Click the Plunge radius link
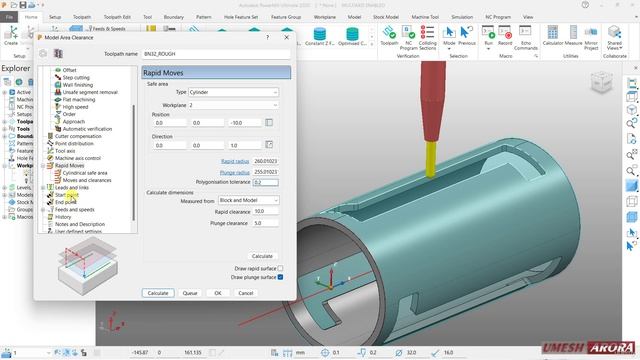This screenshot has width=640, height=360. click(x=234, y=172)
